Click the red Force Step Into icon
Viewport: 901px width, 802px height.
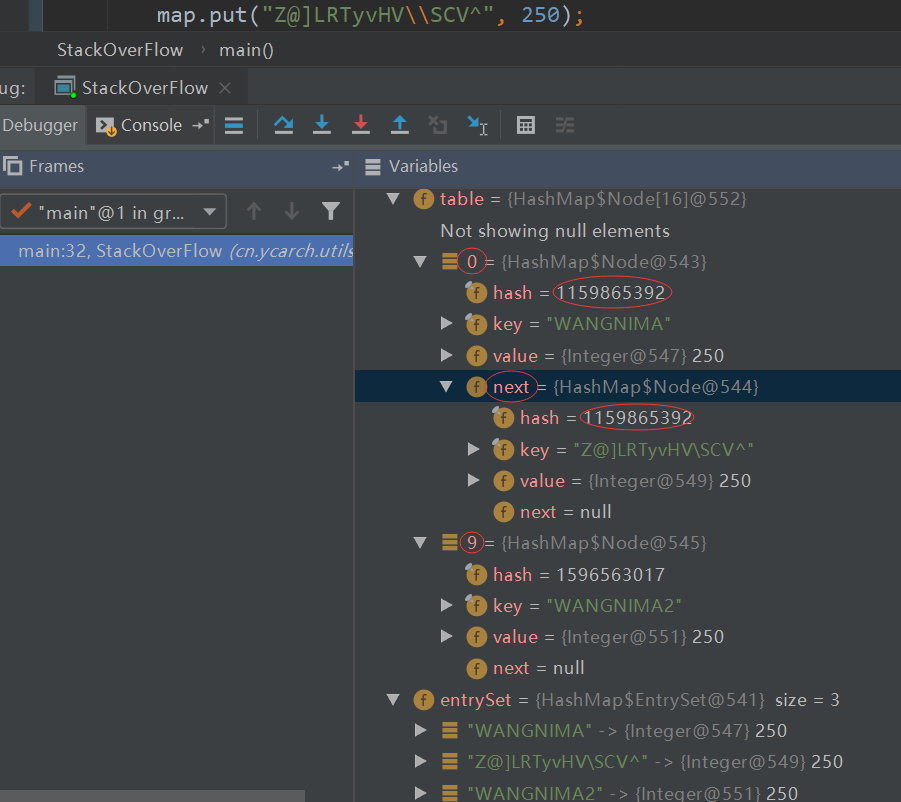pos(361,125)
